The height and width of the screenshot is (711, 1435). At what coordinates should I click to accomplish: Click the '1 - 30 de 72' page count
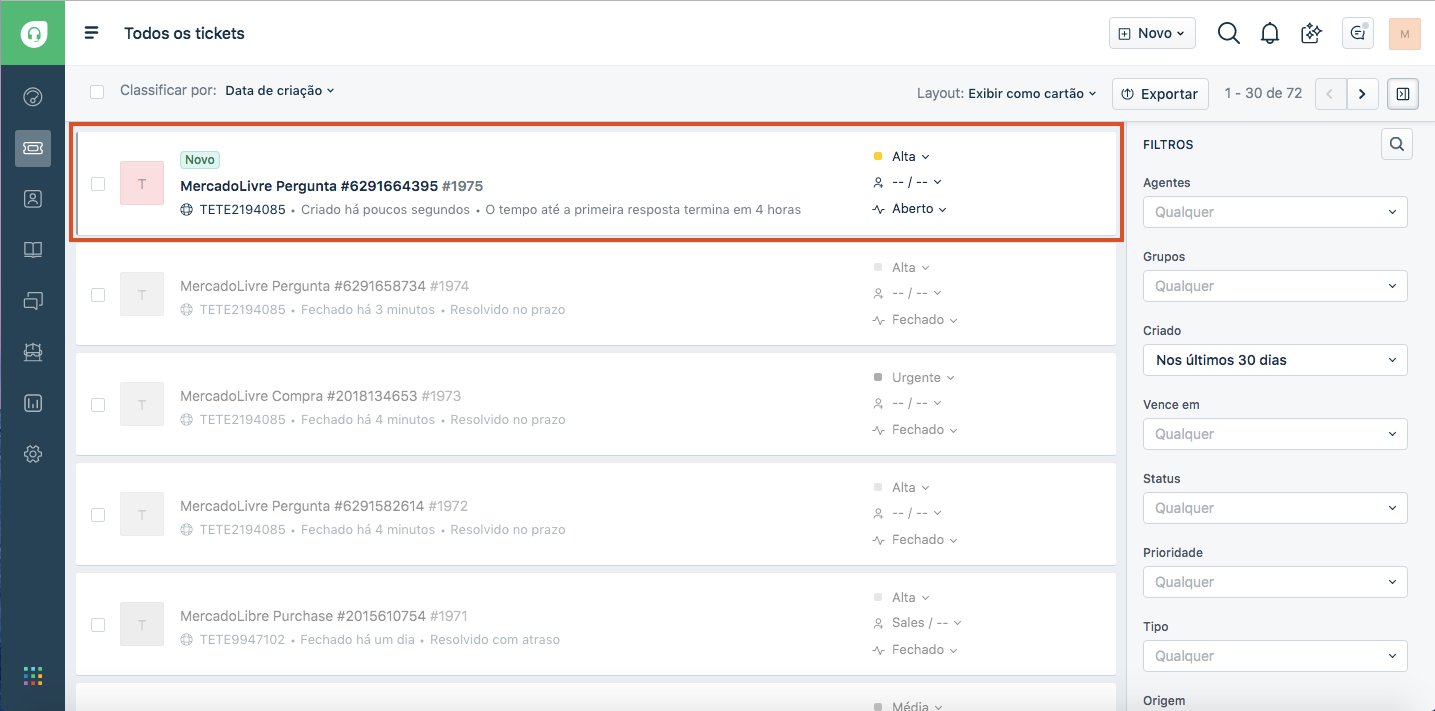[x=1263, y=93]
